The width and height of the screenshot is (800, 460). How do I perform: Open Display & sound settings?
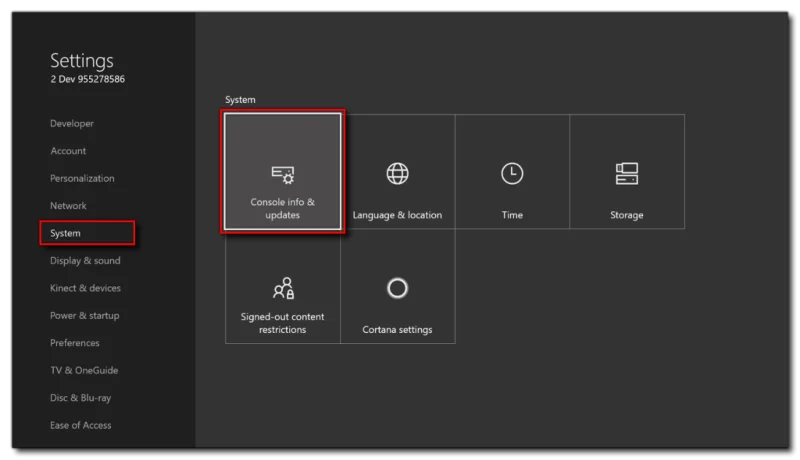pos(85,261)
